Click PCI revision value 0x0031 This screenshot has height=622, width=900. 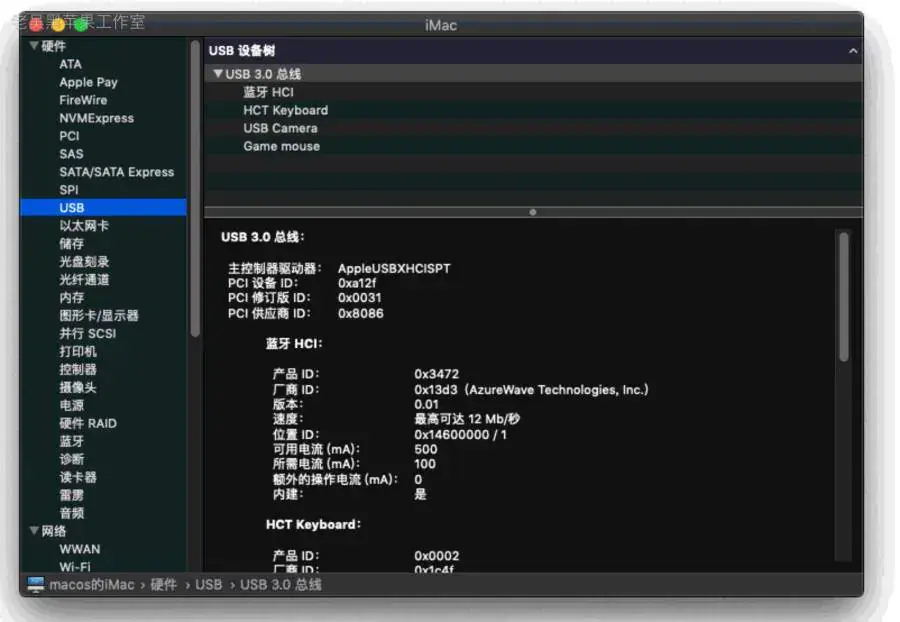click(x=359, y=298)
